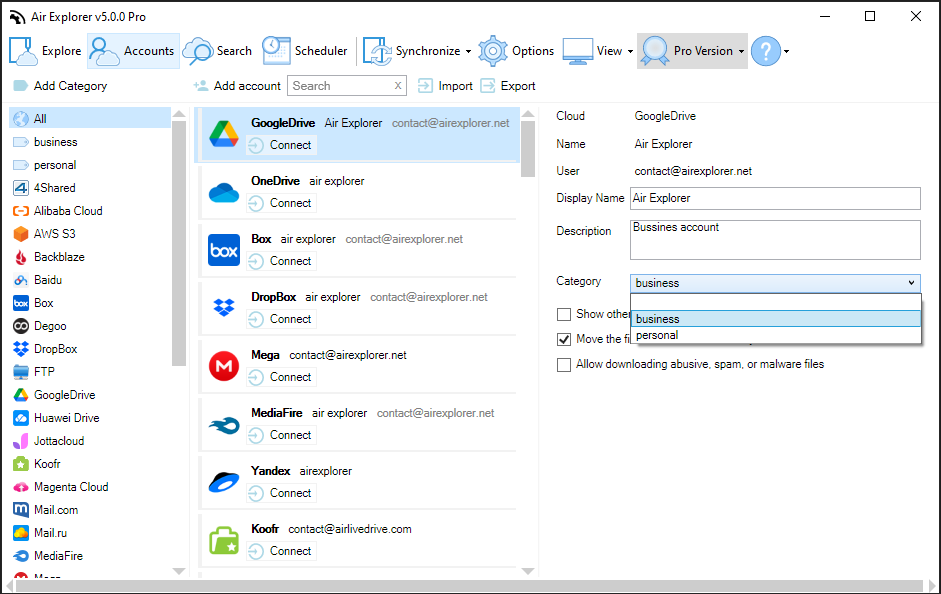Viewport: 941px width, 594px height.
Task: Click Add account
Action: click(237, 86)
